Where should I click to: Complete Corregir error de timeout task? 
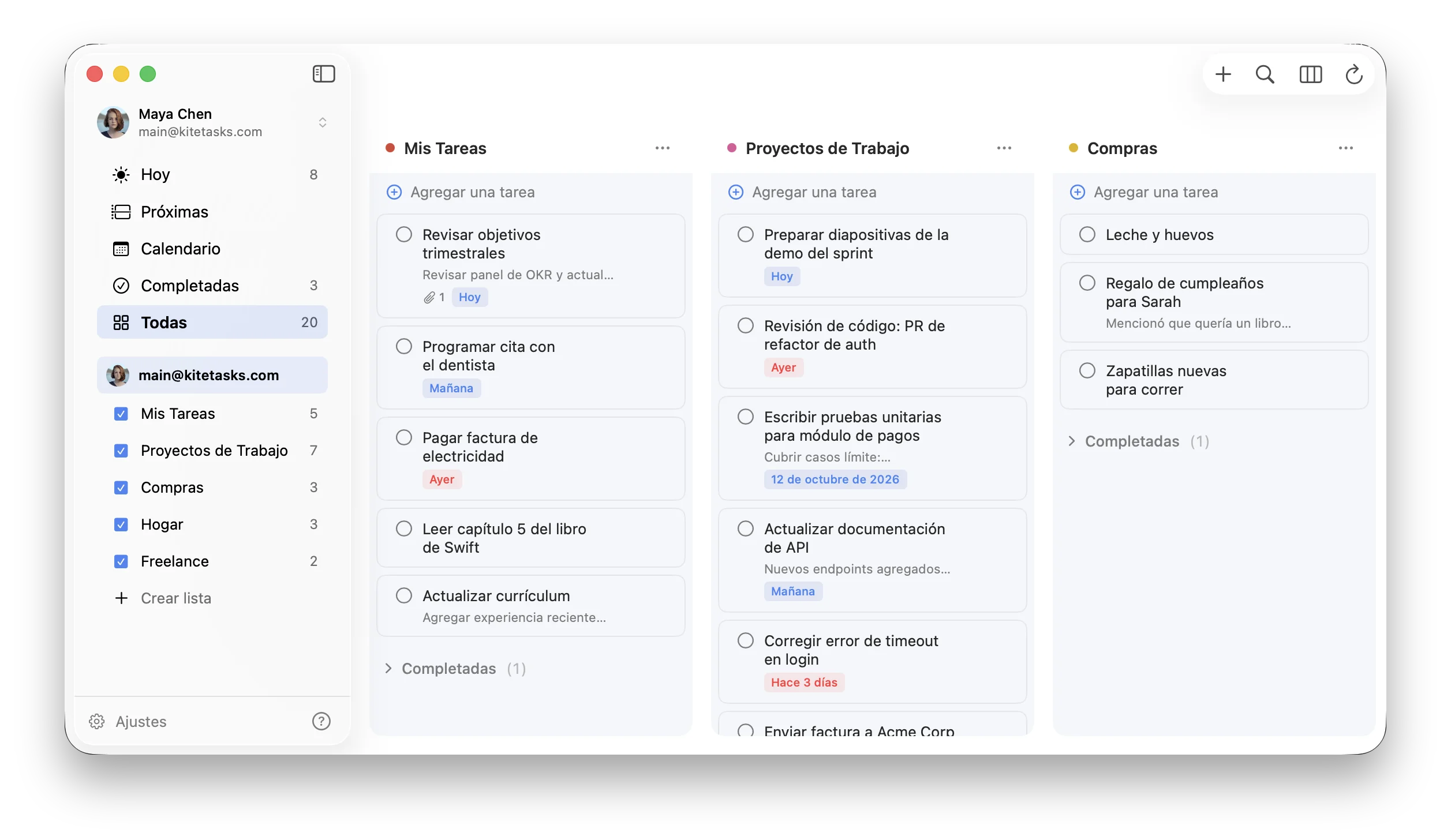pyautogui.click(x=746, y=640)
